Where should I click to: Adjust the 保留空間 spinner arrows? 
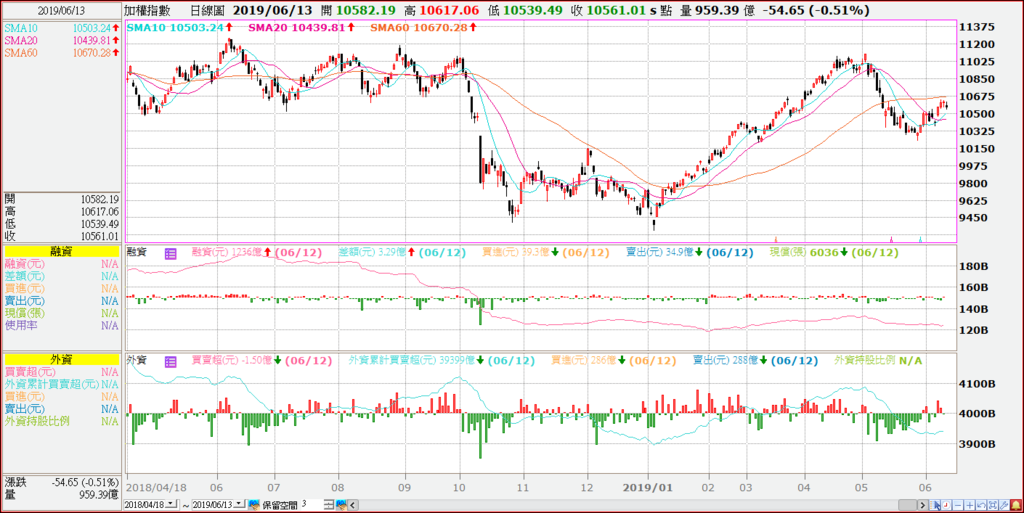click(x=329, y=505)
